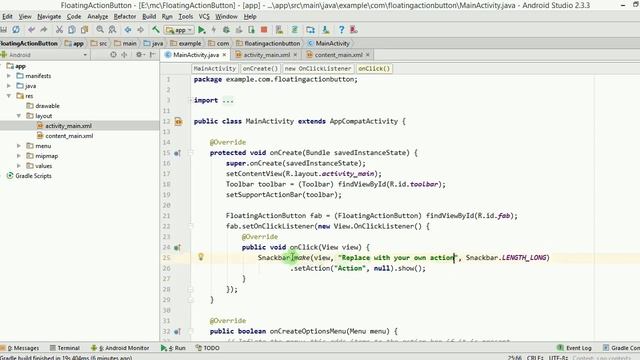Select content_main.xml in project tree
The height and width of the screenshot is (360, 640).
65,136
